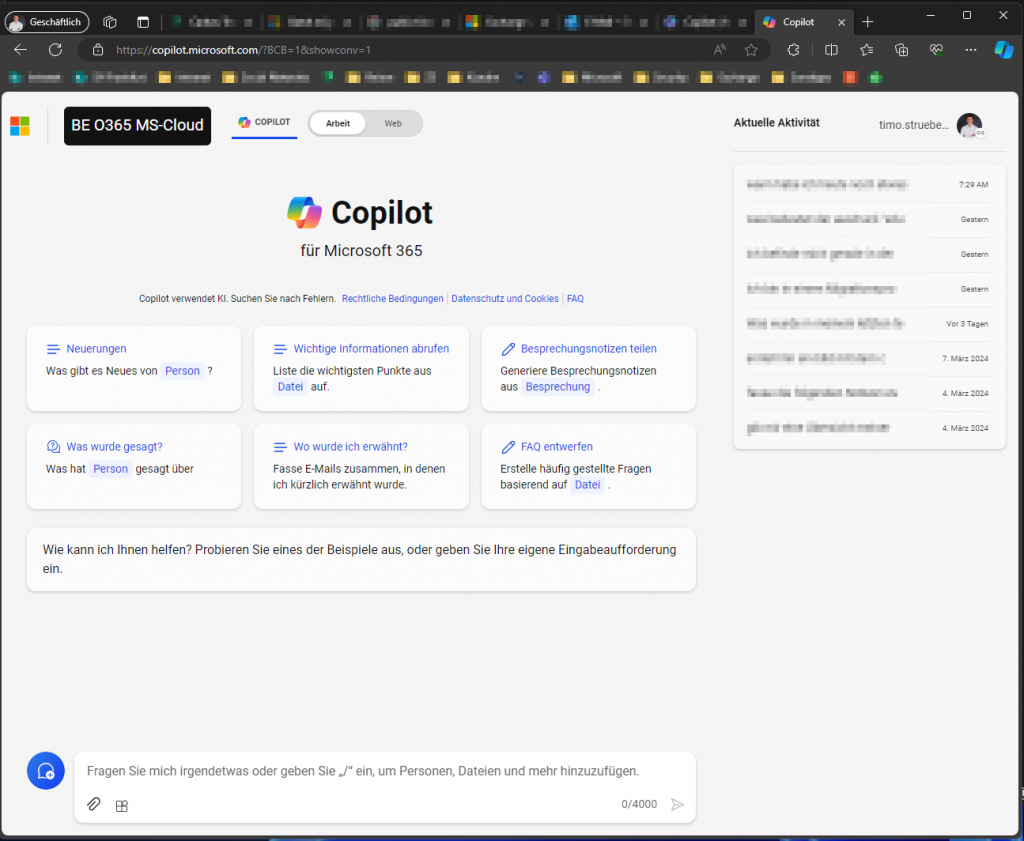Open a new browser tab

point(867,21)
